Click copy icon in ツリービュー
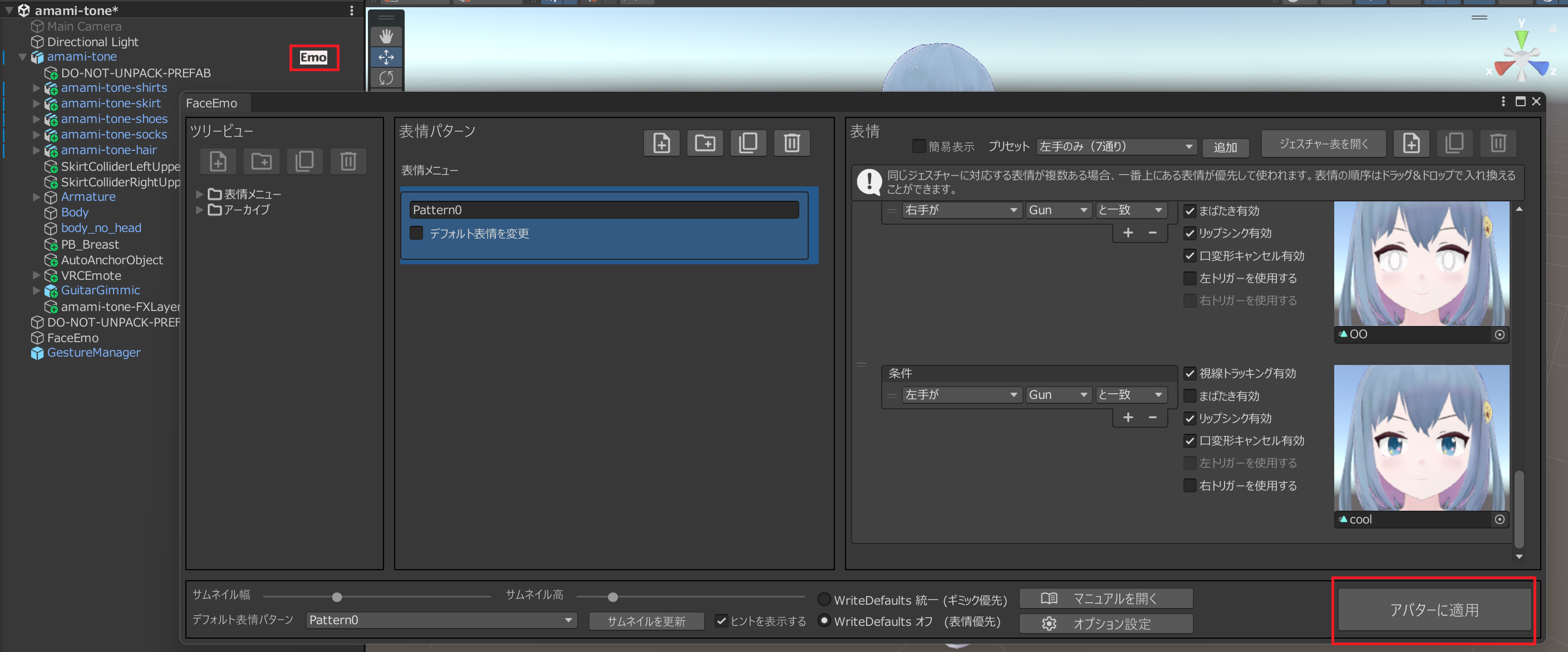This screenshot has width=1568, height=652. [x=305, y=161]
